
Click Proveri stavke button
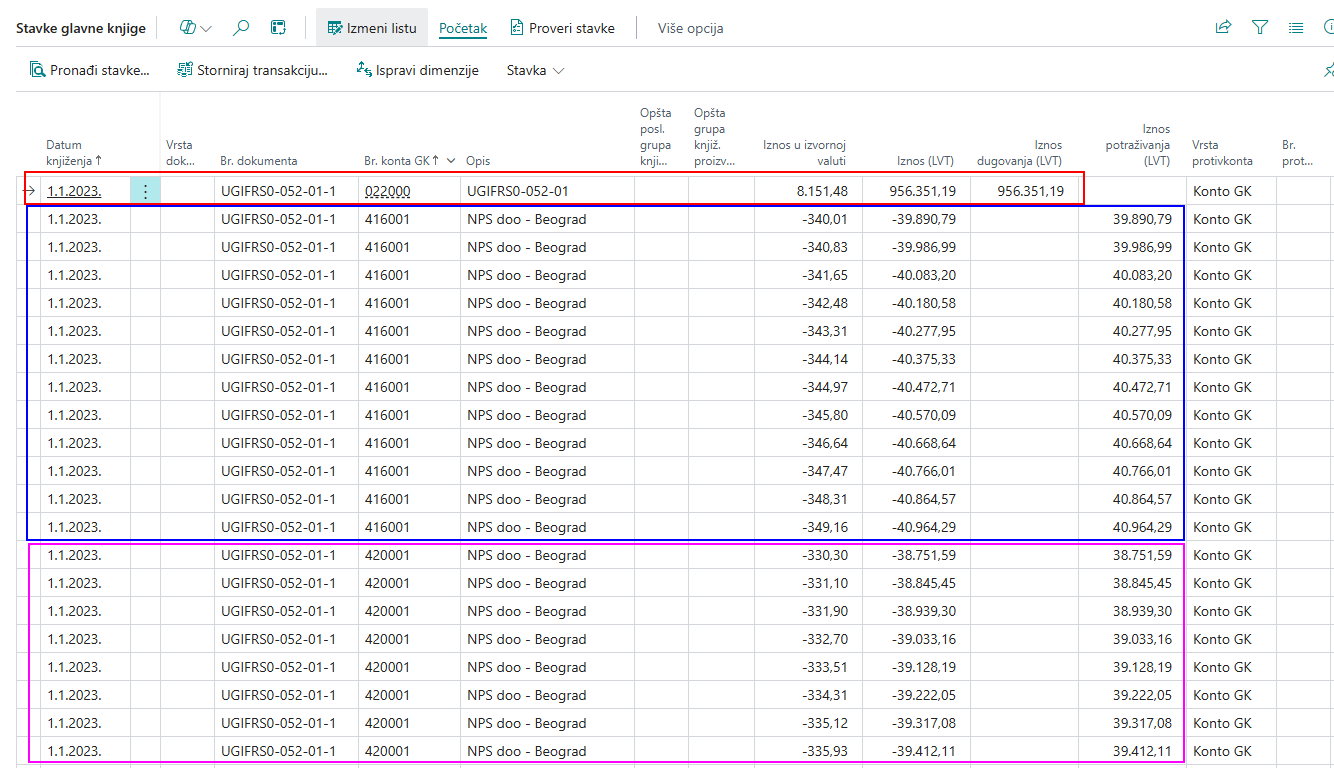click(562, 28)
